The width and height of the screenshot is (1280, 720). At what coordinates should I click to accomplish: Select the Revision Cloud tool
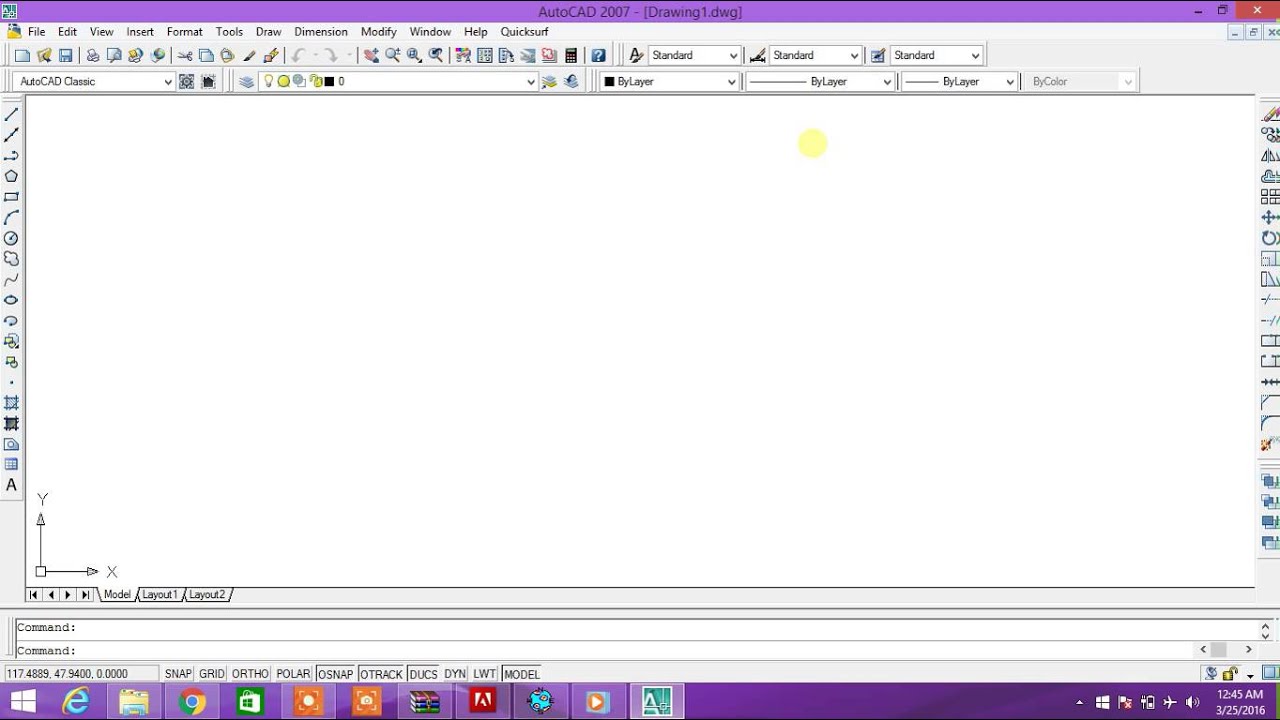12,259
